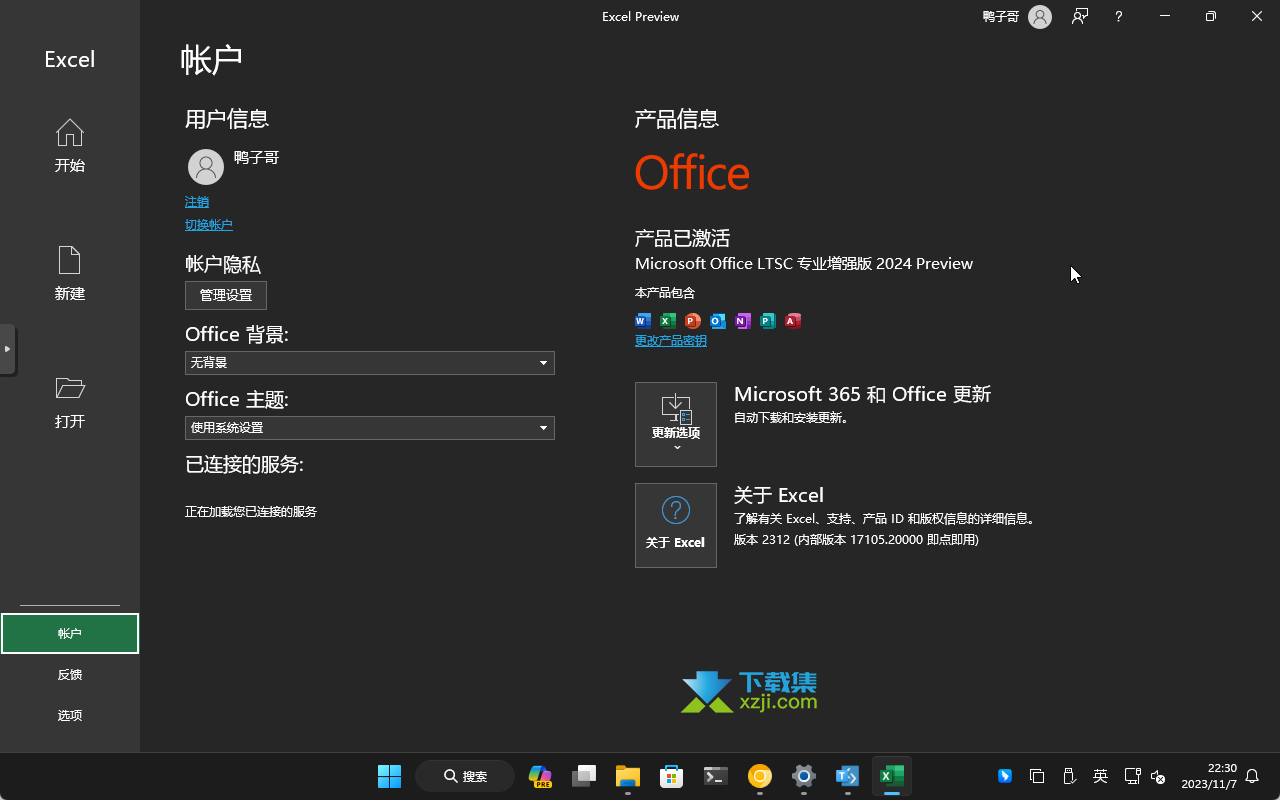Click the Publisher product icon
Image resolution: width=1280 pixels, height=800 pixels.
point(768,321)
